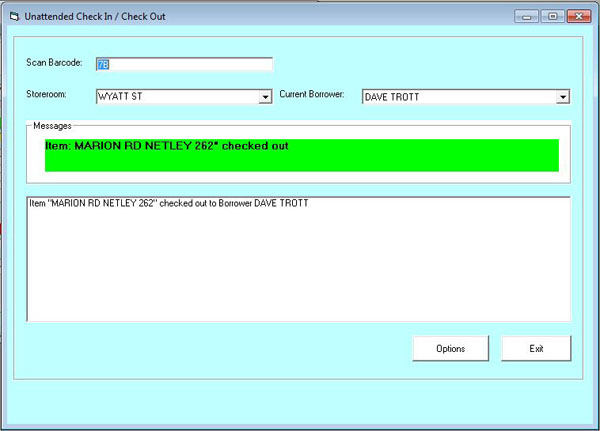Click the Options button

pyautogui.click(x=451, y=348)
